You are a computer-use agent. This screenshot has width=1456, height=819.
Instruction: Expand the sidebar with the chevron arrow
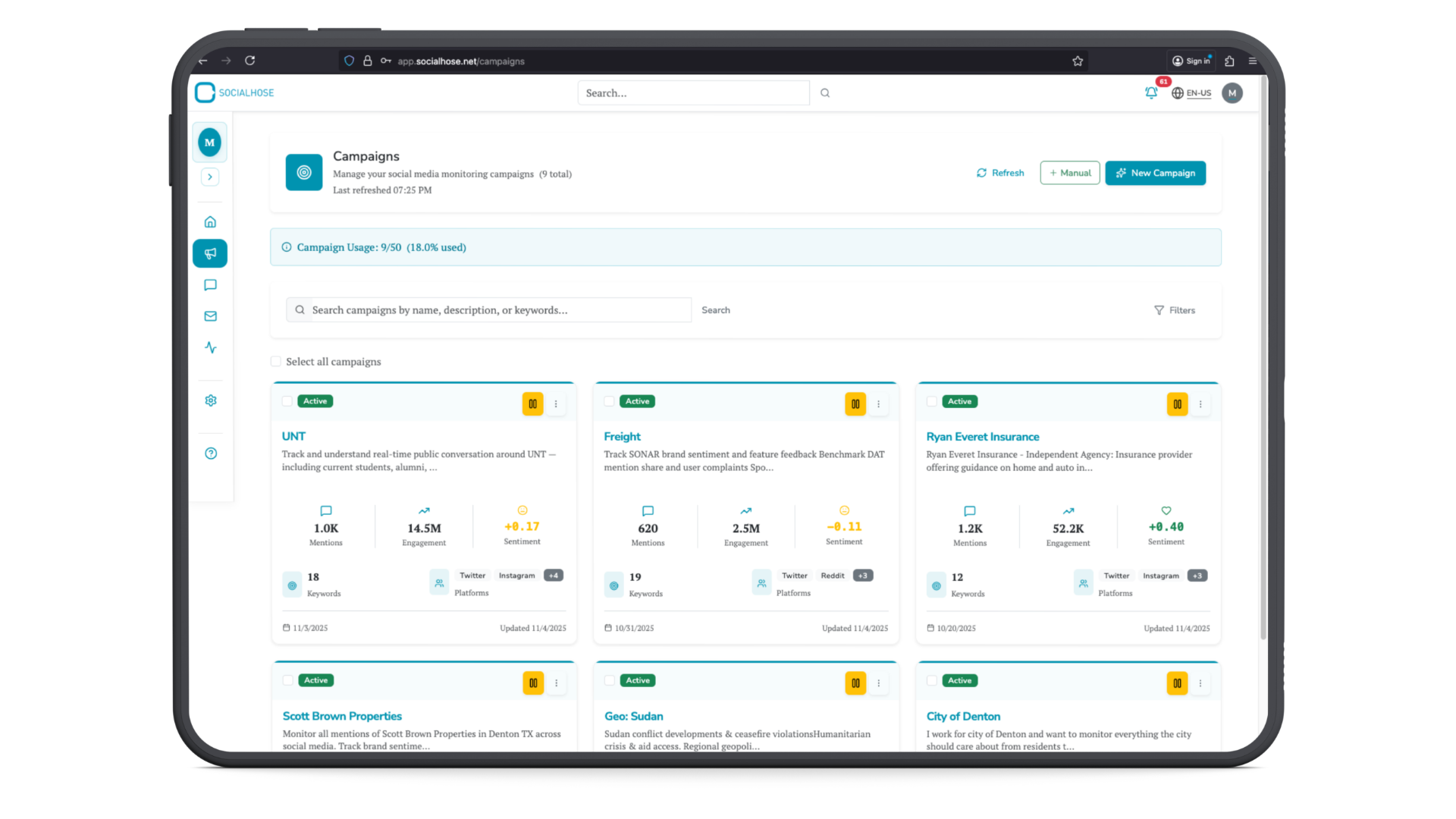click(210, 177)
